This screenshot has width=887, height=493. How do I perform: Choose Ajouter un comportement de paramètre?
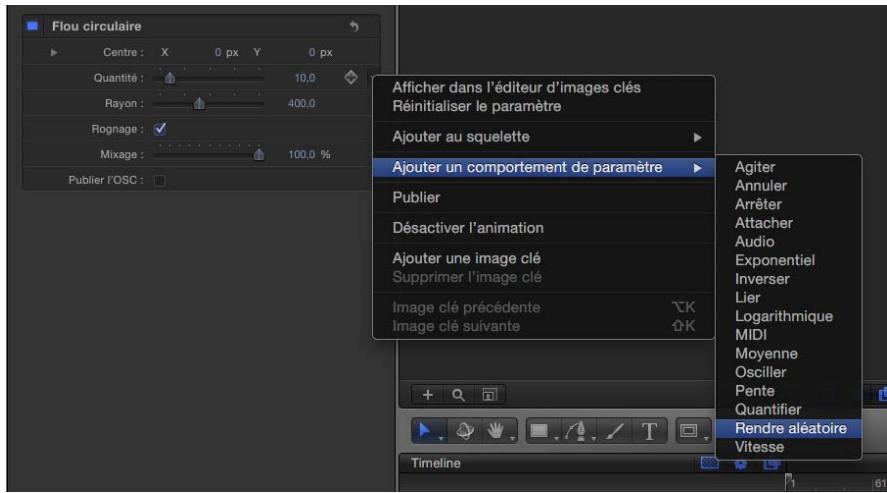pyautogui.click(x=544, y=167)
